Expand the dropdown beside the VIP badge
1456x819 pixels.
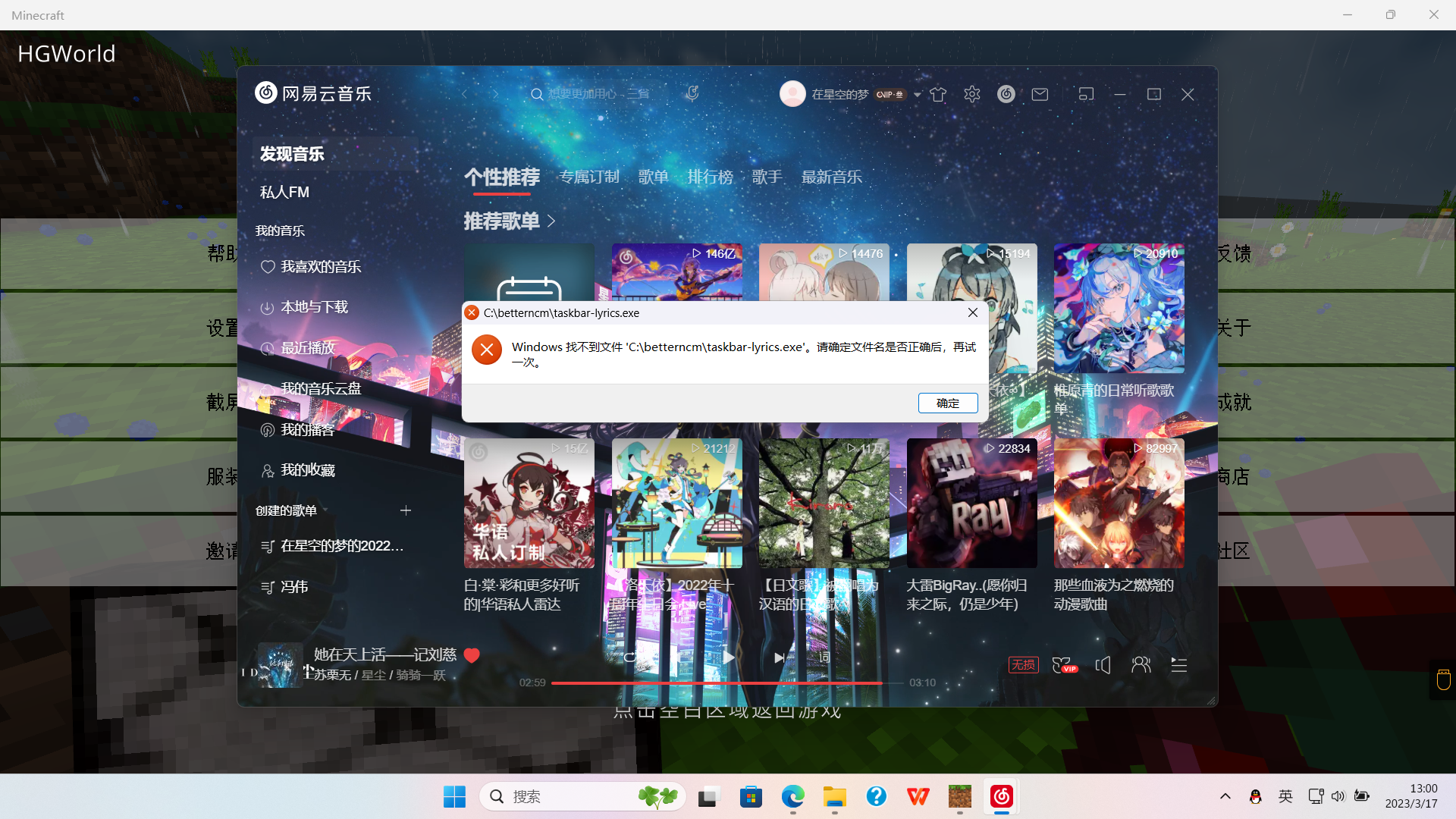point(917,94)
